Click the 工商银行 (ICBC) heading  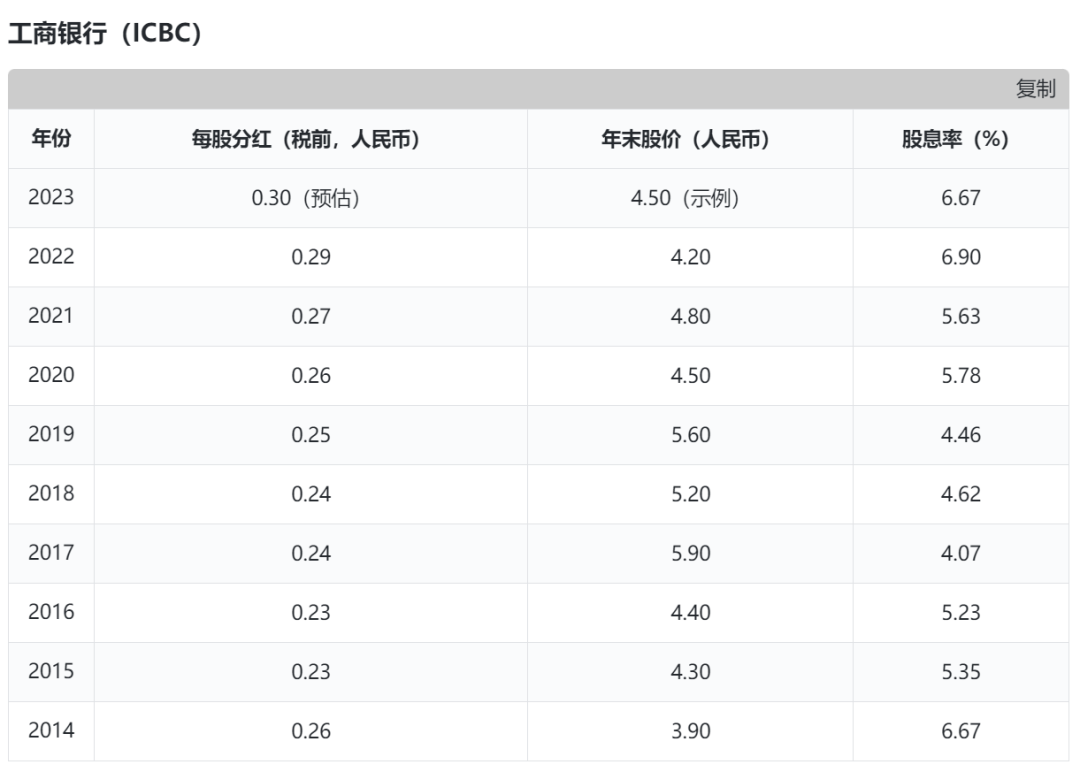click(x=105, y=33)
